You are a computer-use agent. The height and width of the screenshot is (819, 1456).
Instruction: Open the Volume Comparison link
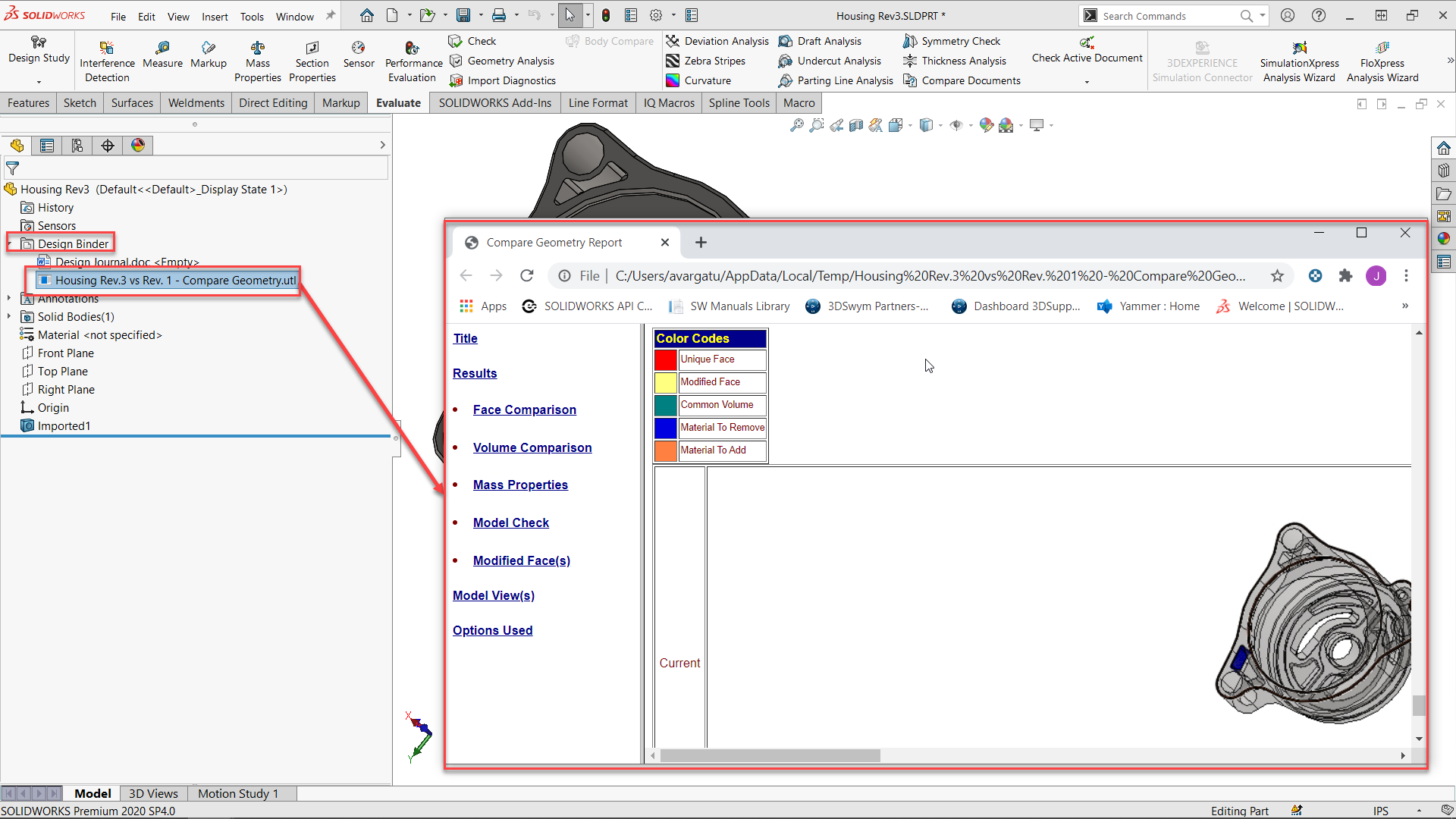click(532, 447)
